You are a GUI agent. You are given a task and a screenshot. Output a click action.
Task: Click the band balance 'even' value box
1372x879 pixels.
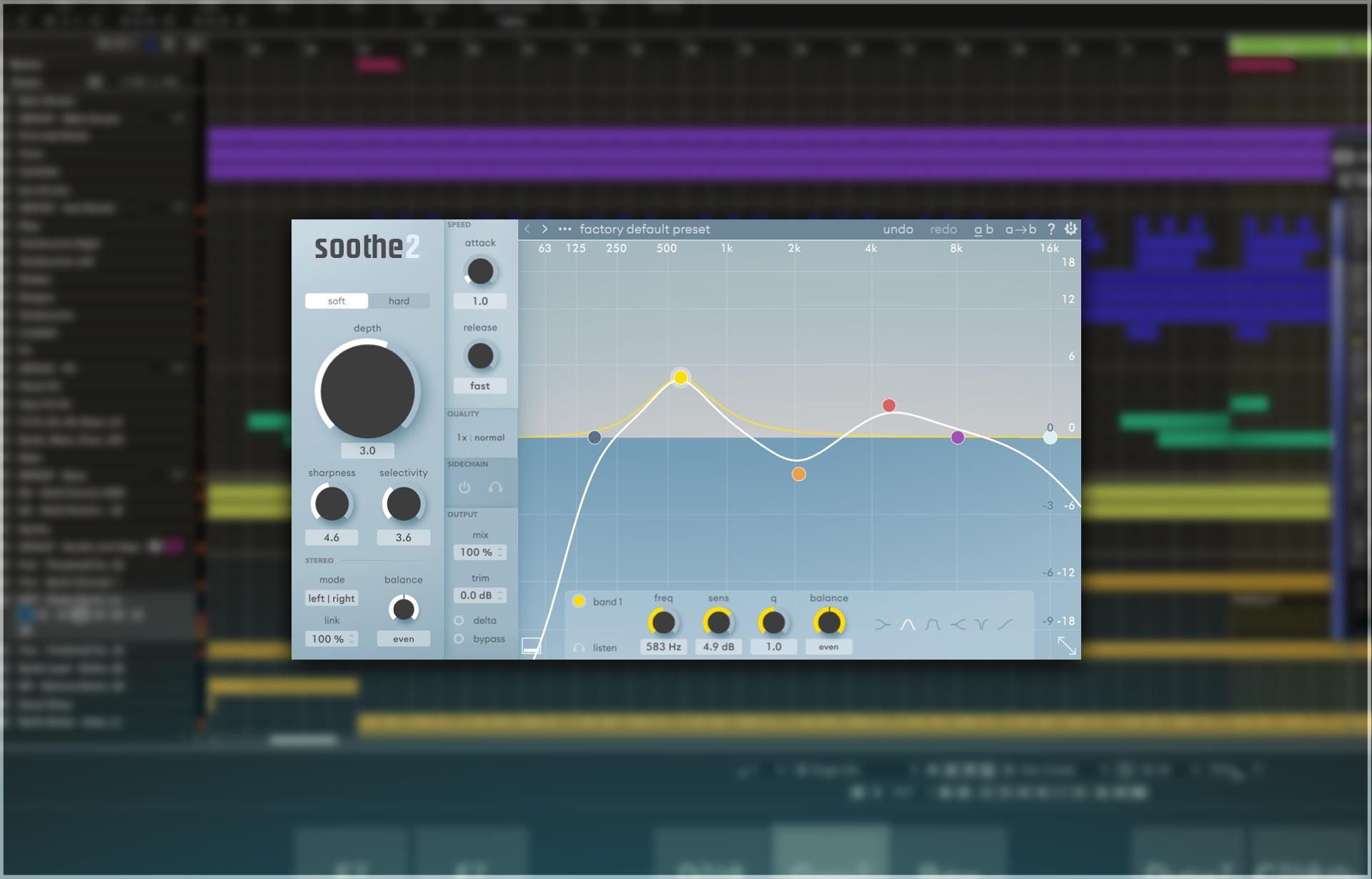tap(829, 647)
